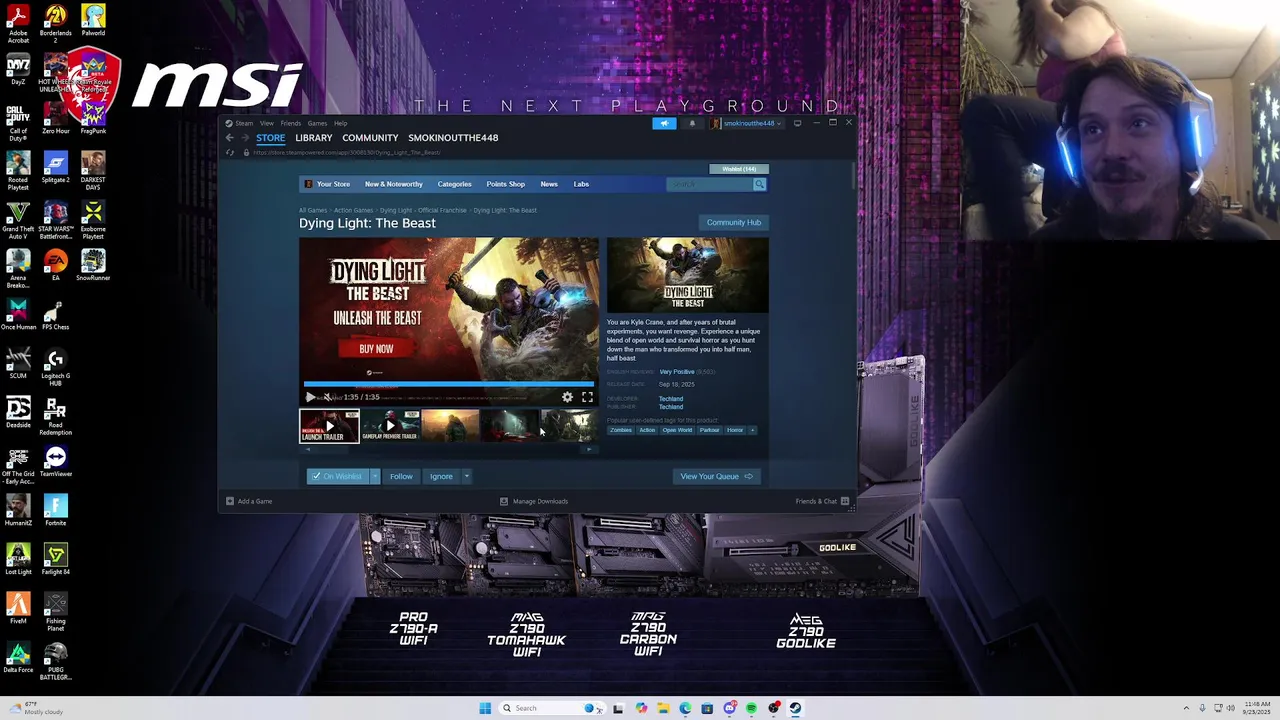This screenshot has width=1280, height=720.
Task: Open EA app desktop icon
Action: tap(55, 265)
